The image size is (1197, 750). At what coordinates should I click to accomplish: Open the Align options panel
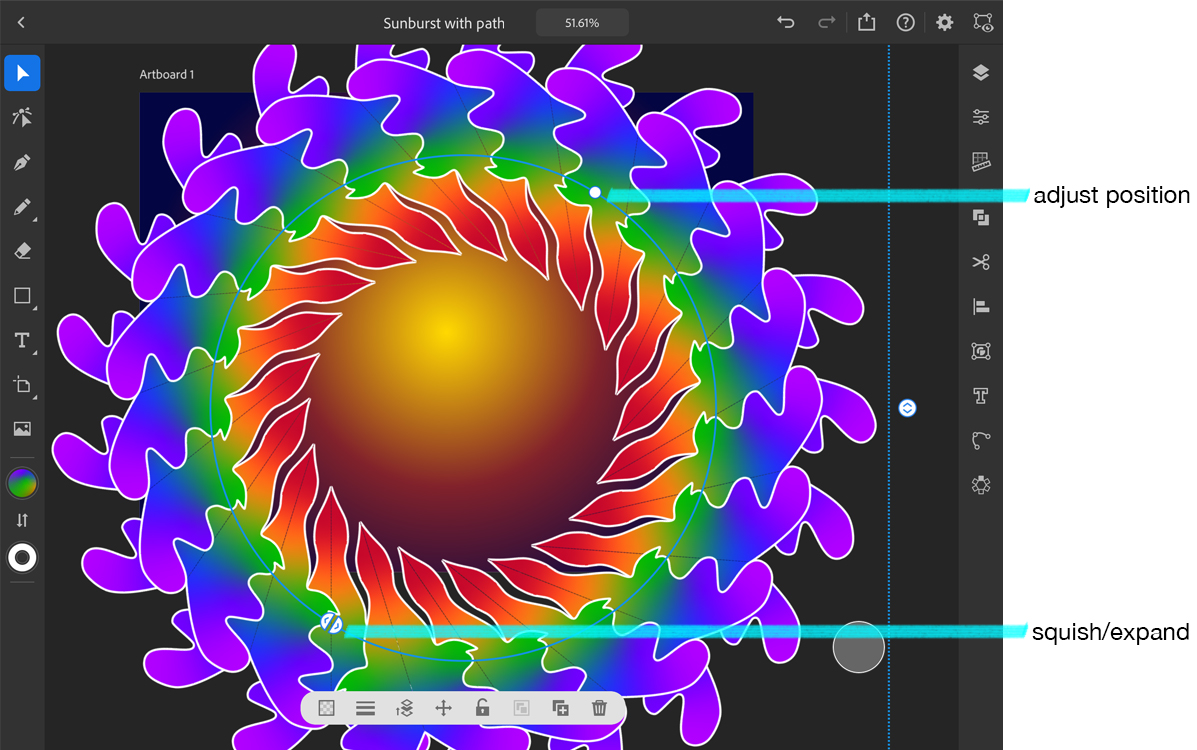980,307
